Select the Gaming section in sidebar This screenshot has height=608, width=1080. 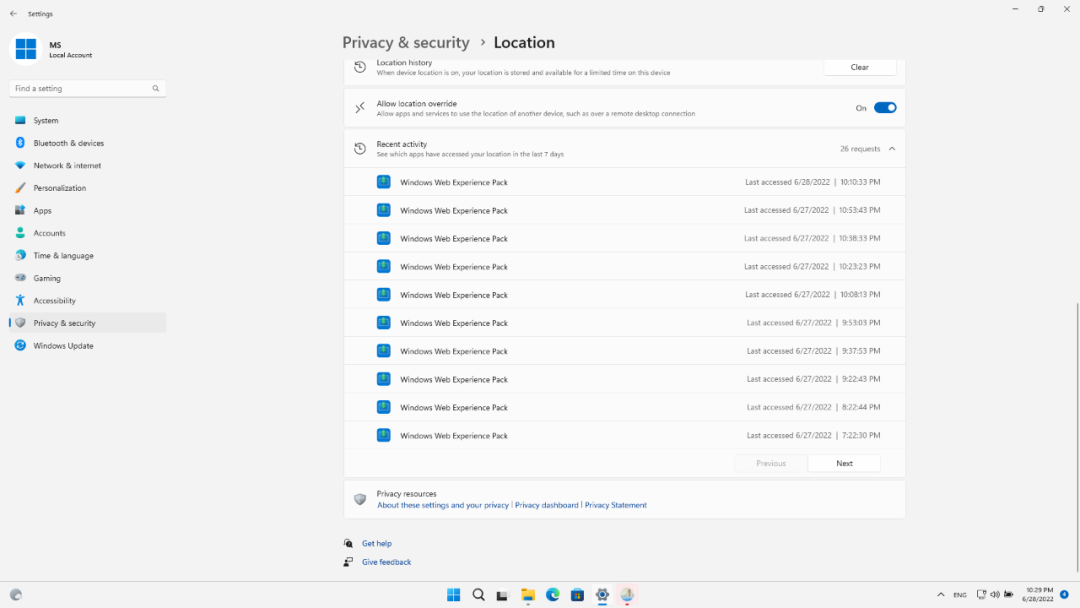point(47,277)
